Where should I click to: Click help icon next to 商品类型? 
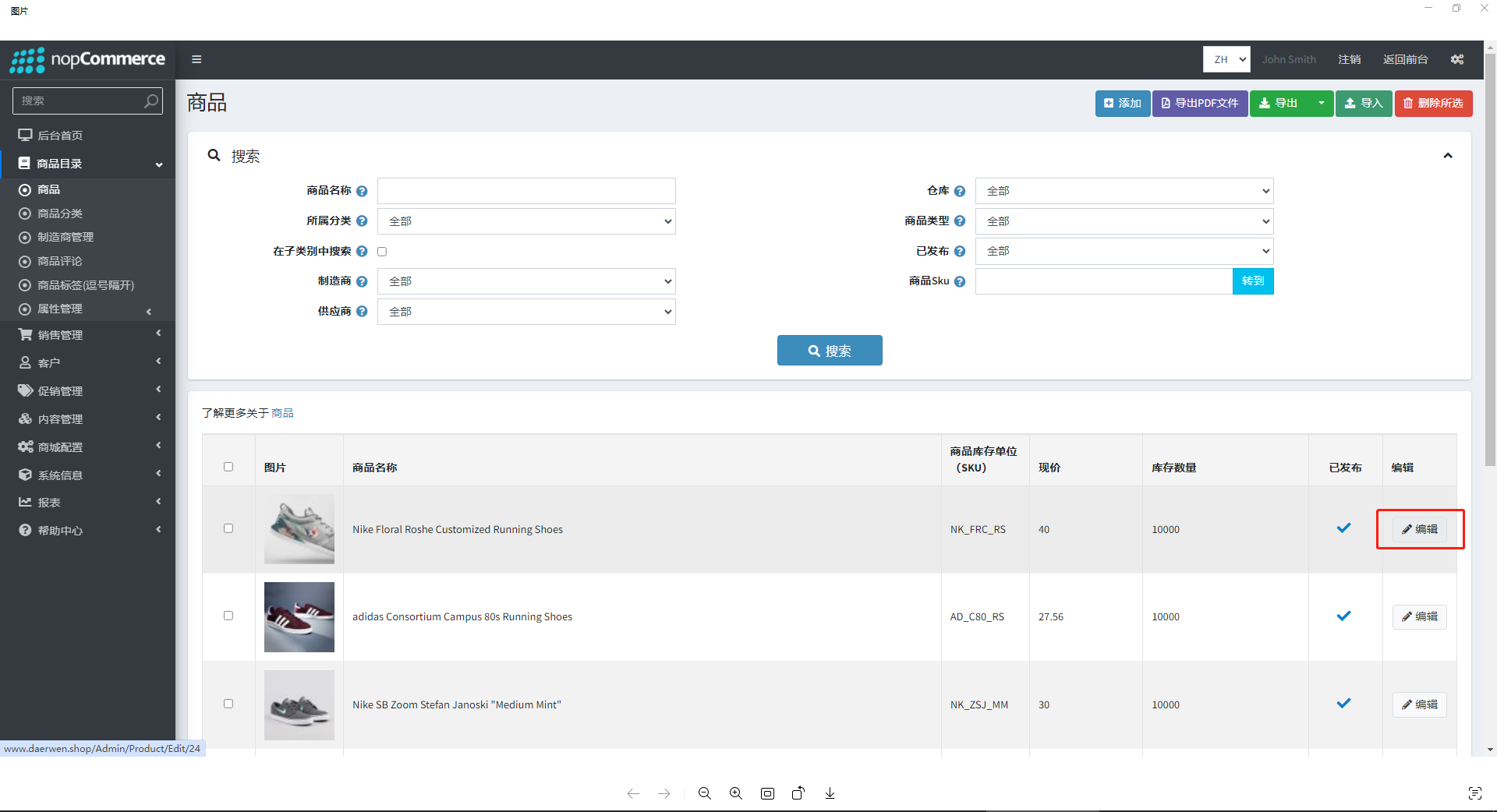[x=960, y=221]
